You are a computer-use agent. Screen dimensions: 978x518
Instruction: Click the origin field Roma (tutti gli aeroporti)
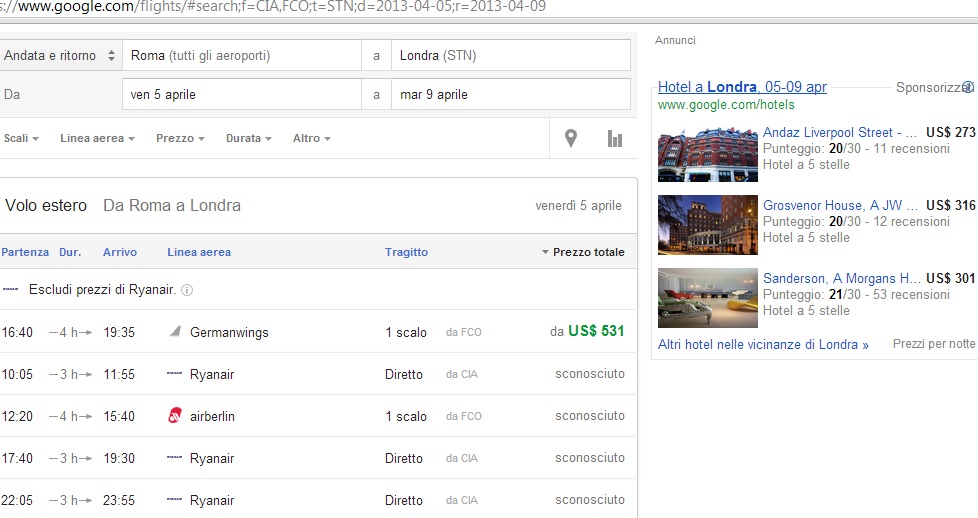pos(242,56)
